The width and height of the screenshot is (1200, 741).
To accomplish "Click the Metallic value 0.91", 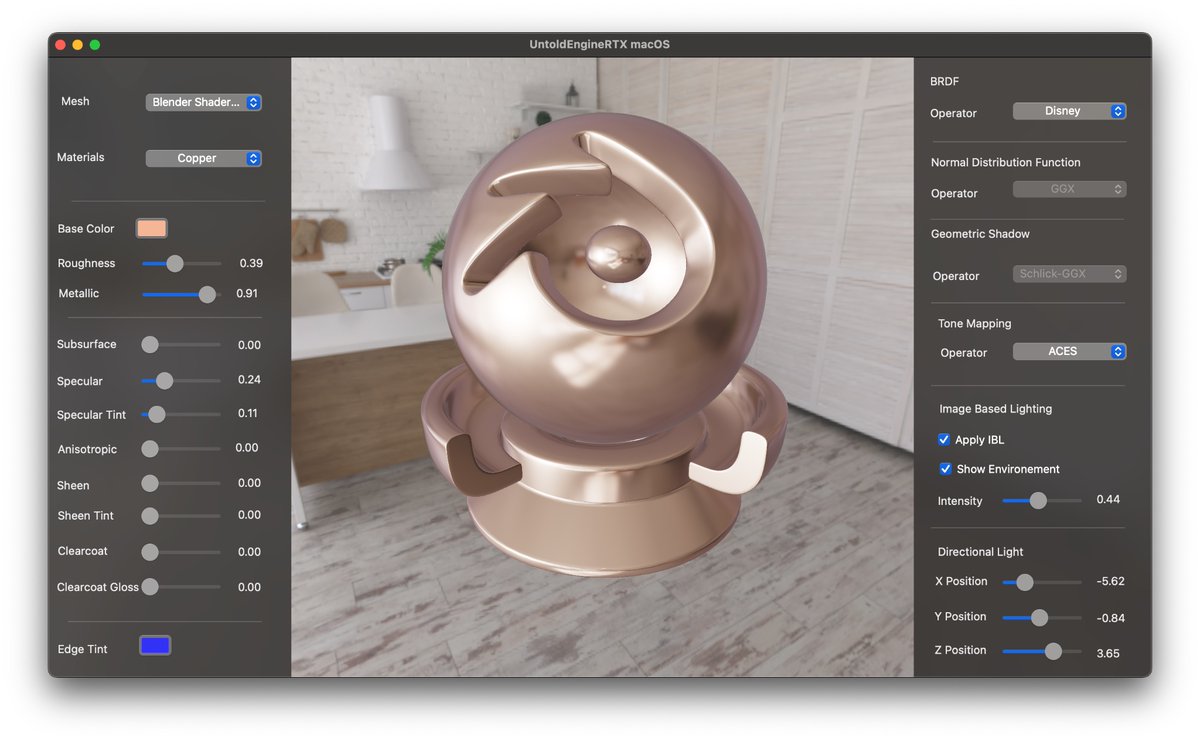I will (x=248, y=293).
